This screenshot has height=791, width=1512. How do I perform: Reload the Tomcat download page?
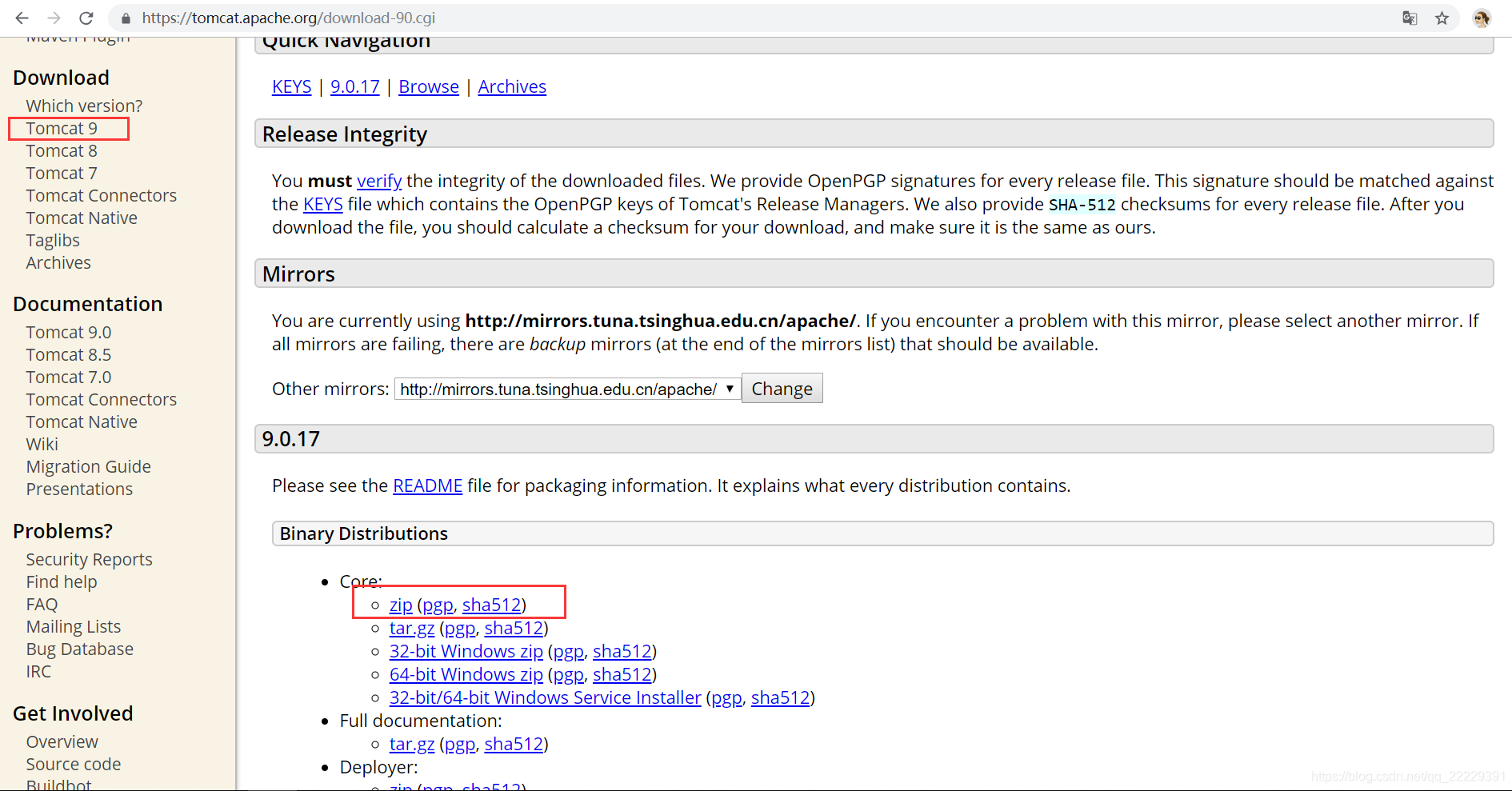coord(86,18)
